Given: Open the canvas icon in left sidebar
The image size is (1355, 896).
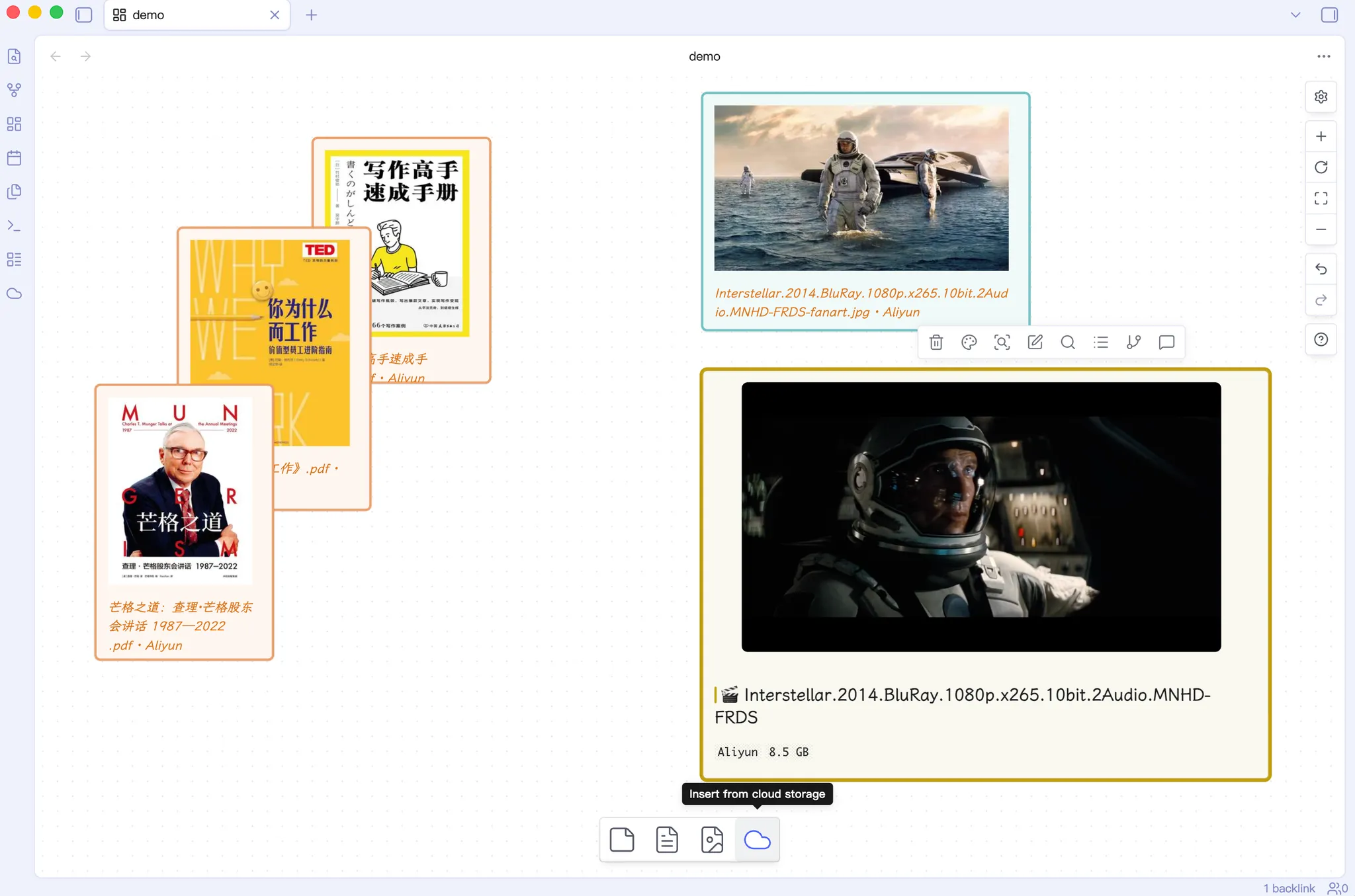Looking at the screenshot, I should 14,124.
